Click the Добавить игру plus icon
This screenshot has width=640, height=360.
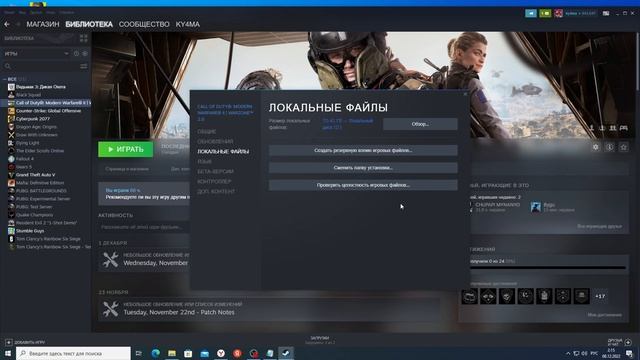[9, 342]
